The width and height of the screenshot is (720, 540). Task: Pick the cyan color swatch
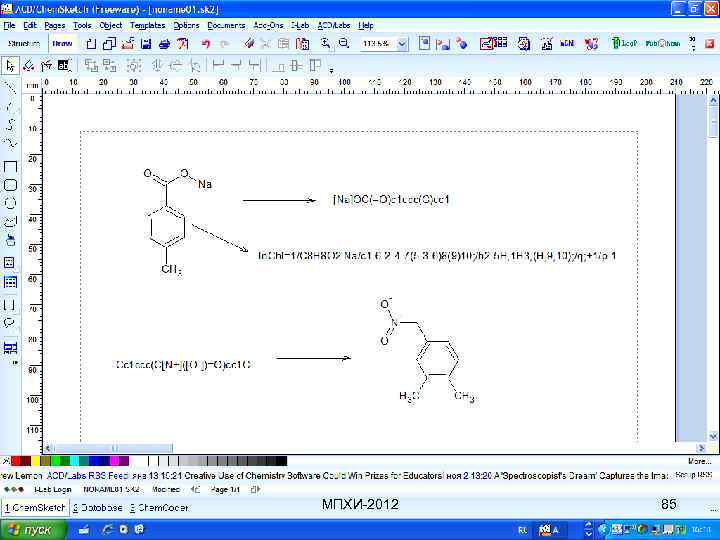74,461
